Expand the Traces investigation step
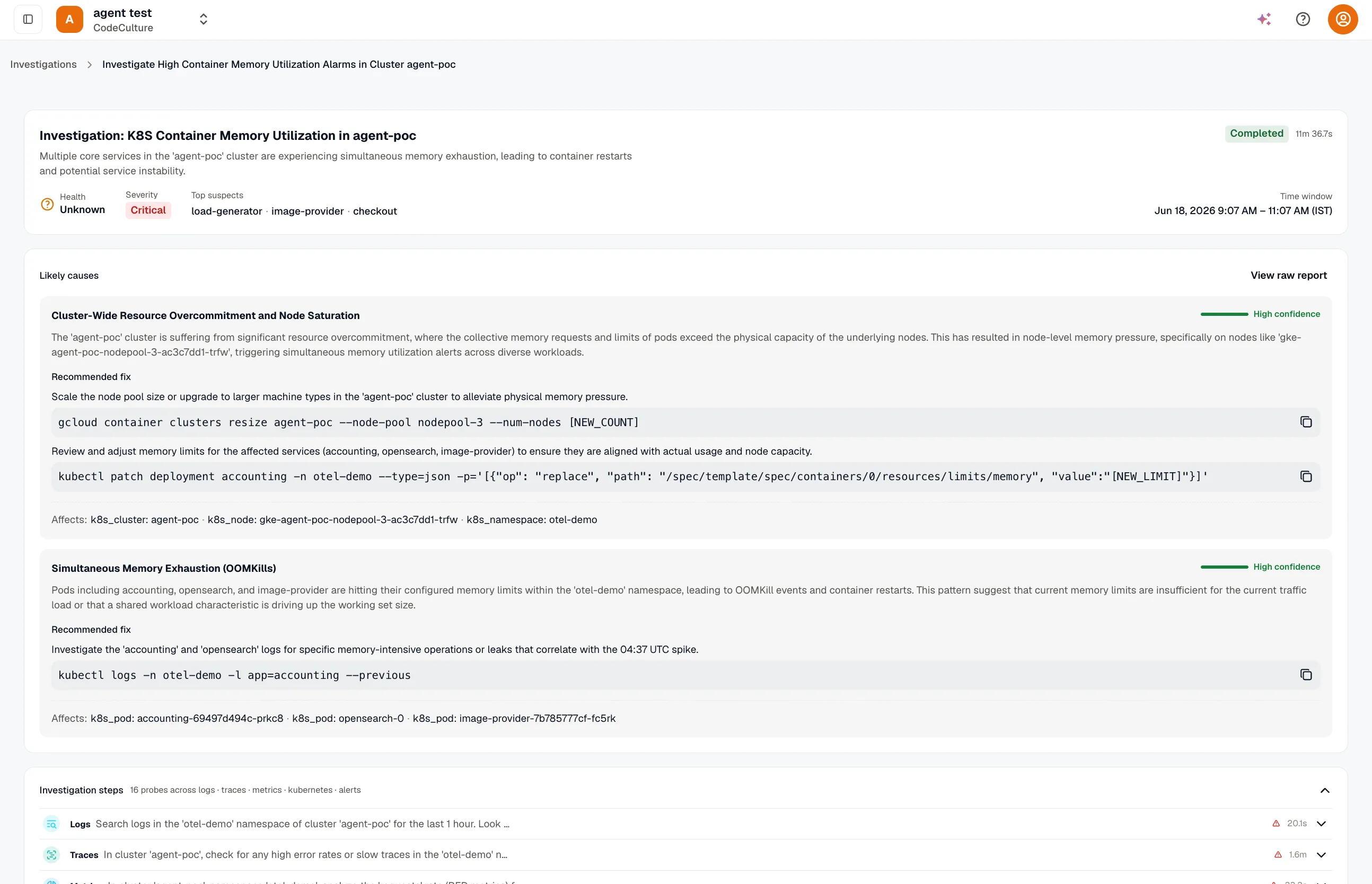This screenshot has height=884, width=1372. tap(1321, 855)
